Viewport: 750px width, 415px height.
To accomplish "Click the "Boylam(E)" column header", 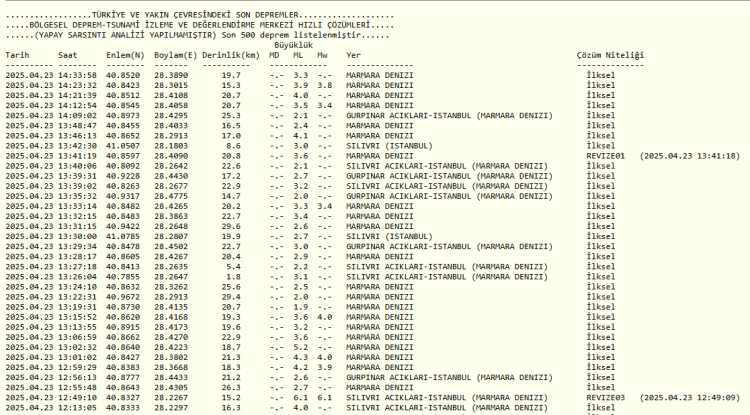I will (177, 55).
